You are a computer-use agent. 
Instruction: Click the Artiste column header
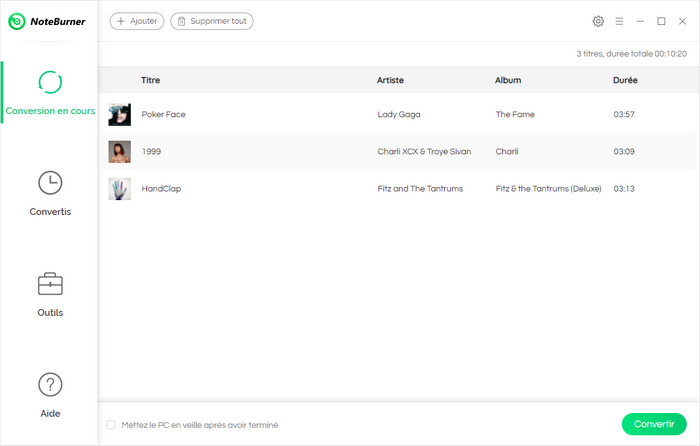click(390, 80)
